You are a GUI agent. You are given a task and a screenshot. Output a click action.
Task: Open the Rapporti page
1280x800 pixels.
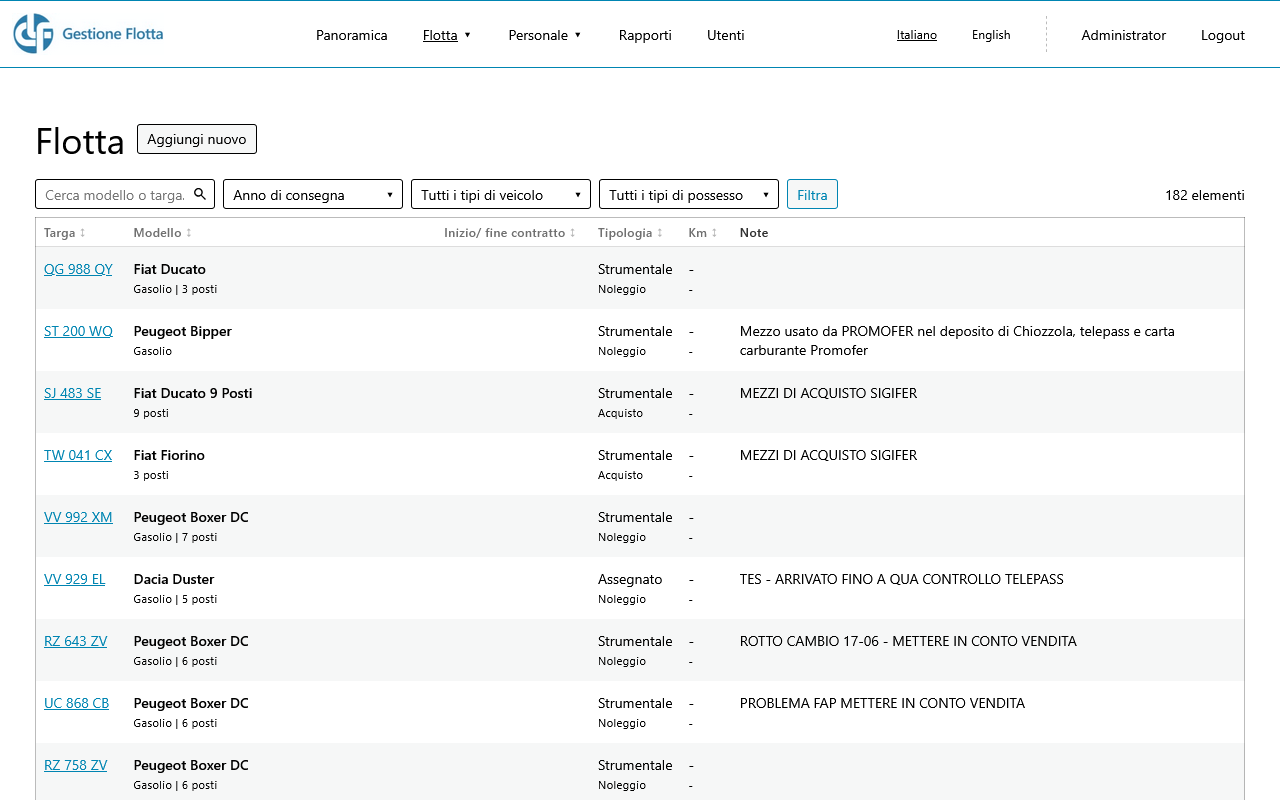(645, 35)
